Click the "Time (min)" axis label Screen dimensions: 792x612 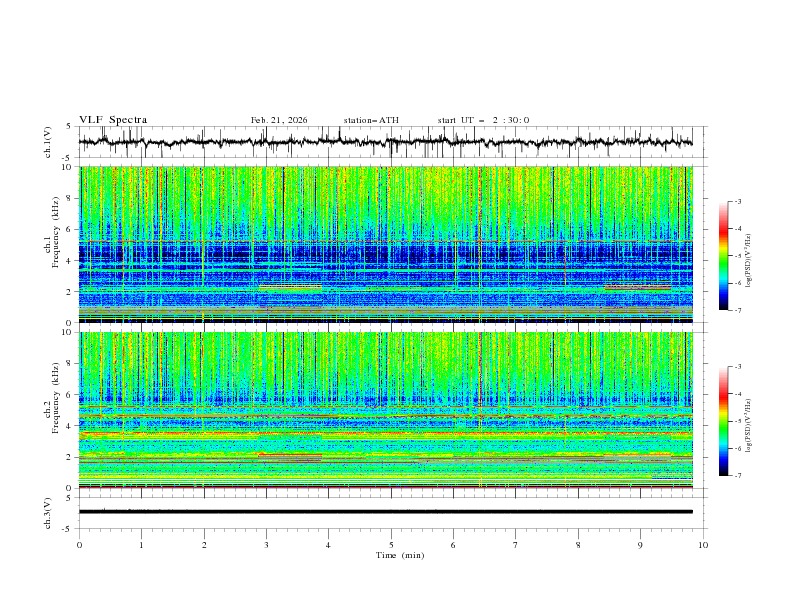point(400,555)
